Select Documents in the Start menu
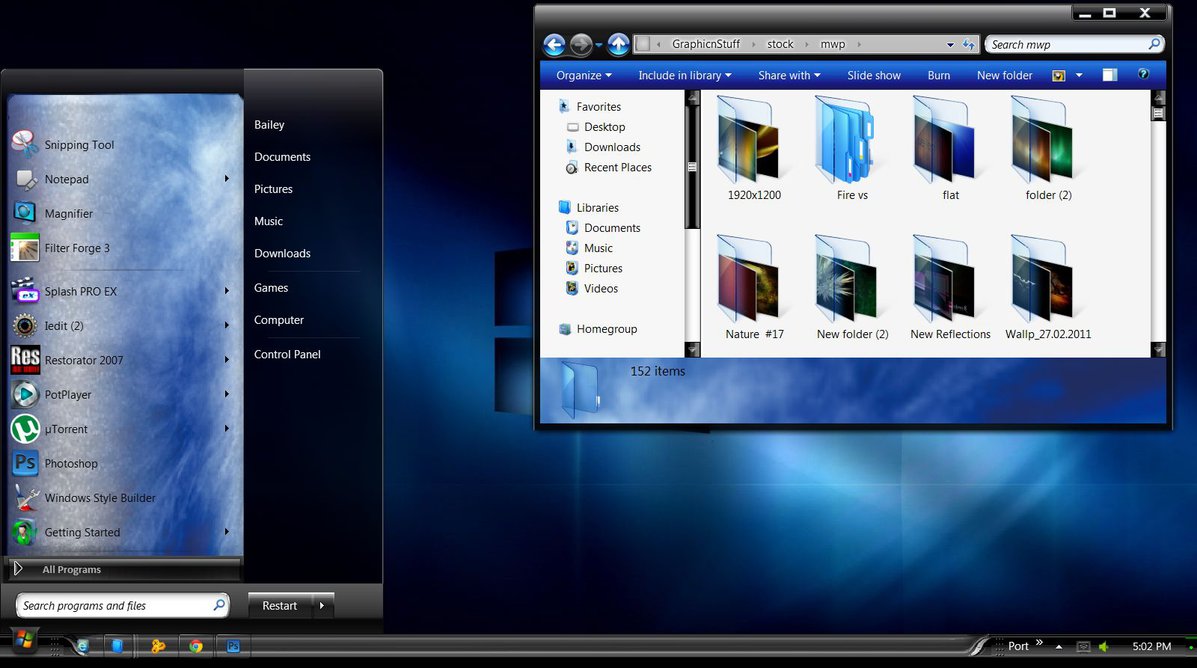1197x668 pixels. [x=282, y=157]
